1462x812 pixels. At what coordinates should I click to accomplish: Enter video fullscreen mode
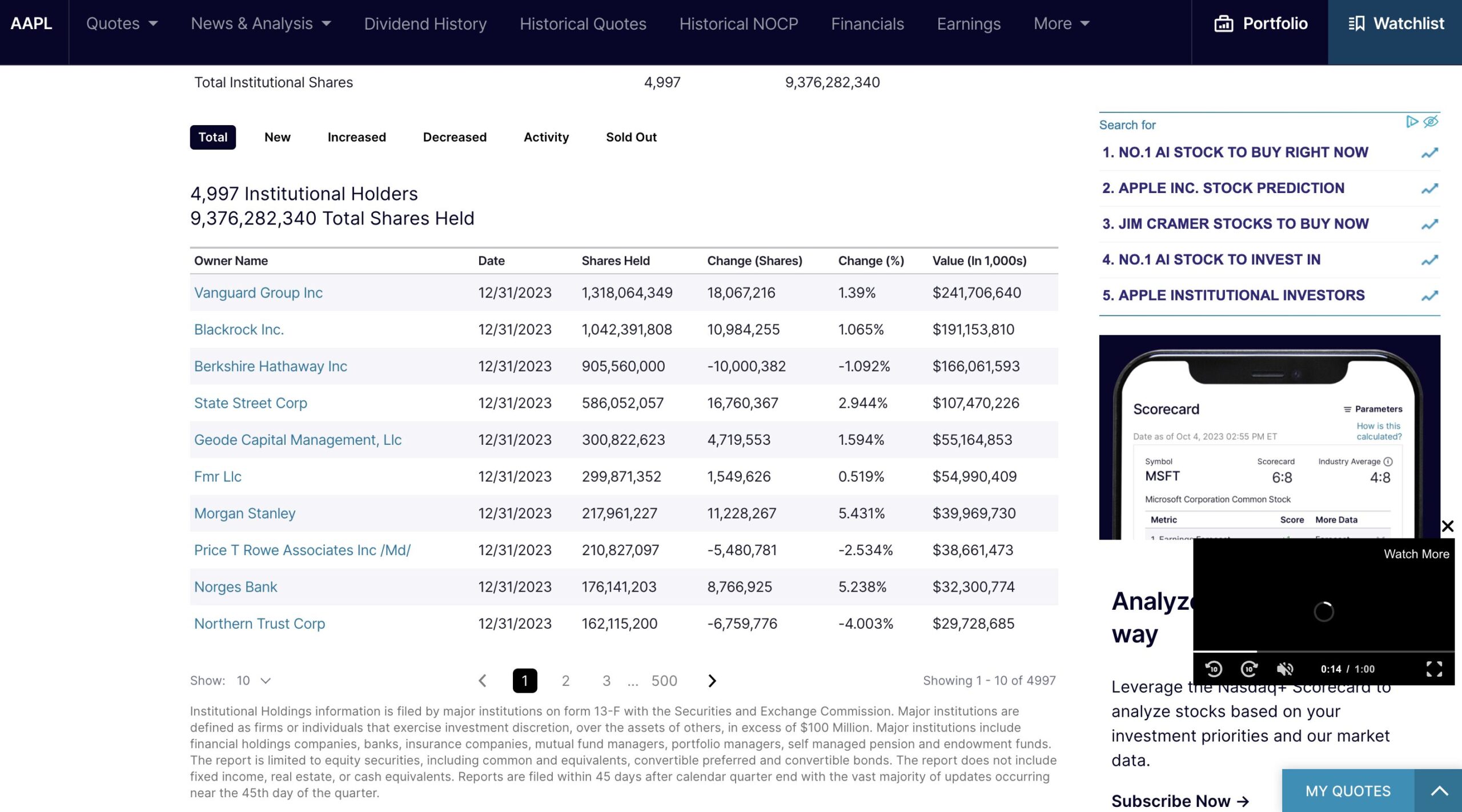[x=1434, y=669]
